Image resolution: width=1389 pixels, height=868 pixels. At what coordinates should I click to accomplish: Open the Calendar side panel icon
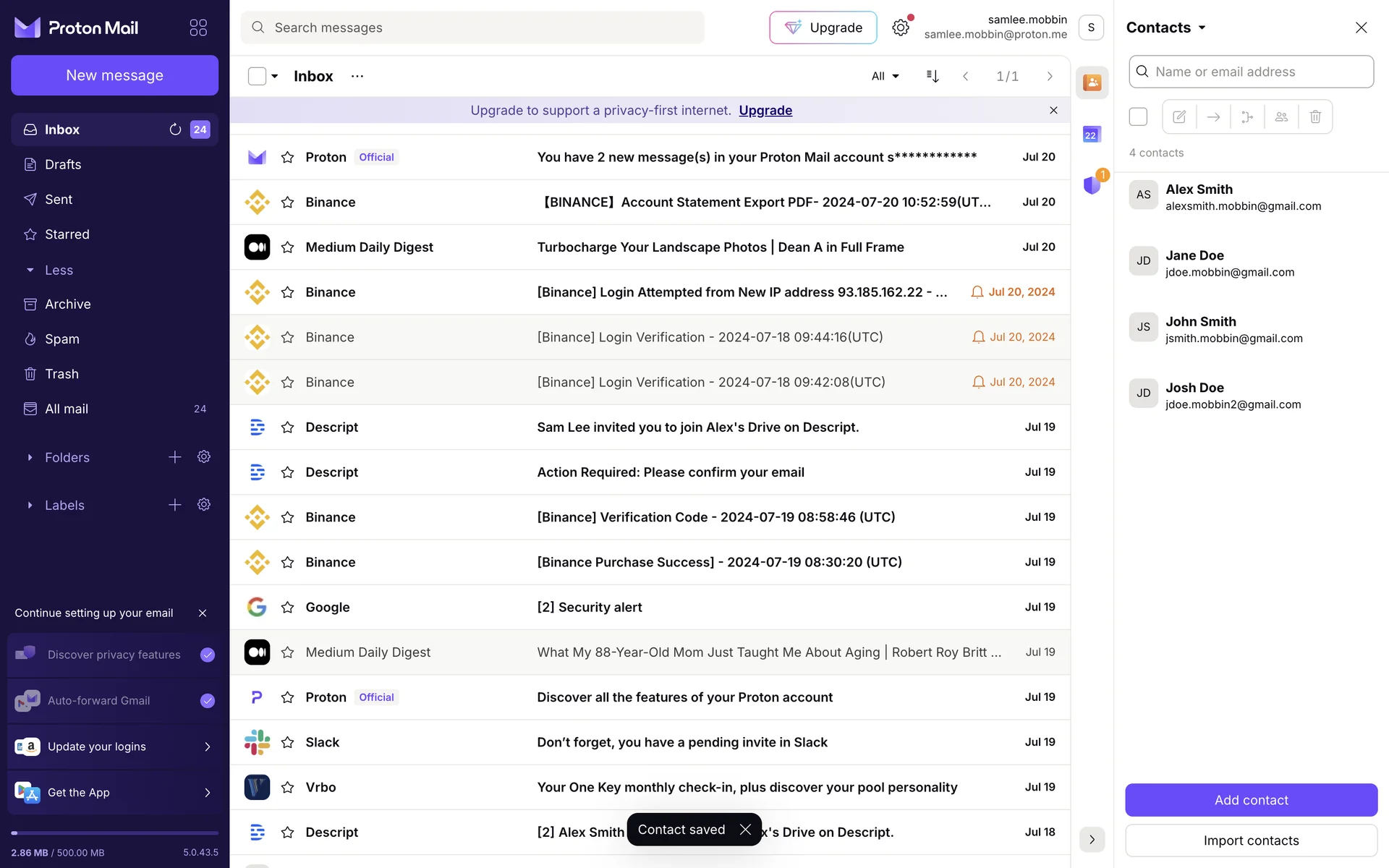click(1091, 135)
